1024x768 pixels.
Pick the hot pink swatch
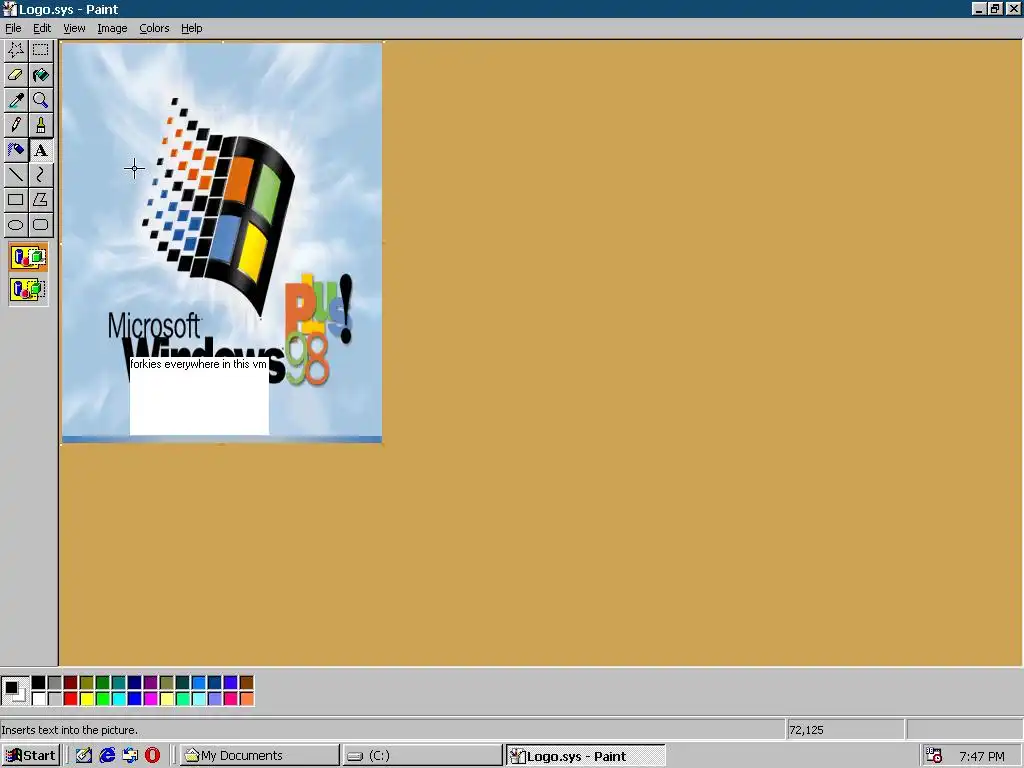pyautogui.click(x=231, y=699)
